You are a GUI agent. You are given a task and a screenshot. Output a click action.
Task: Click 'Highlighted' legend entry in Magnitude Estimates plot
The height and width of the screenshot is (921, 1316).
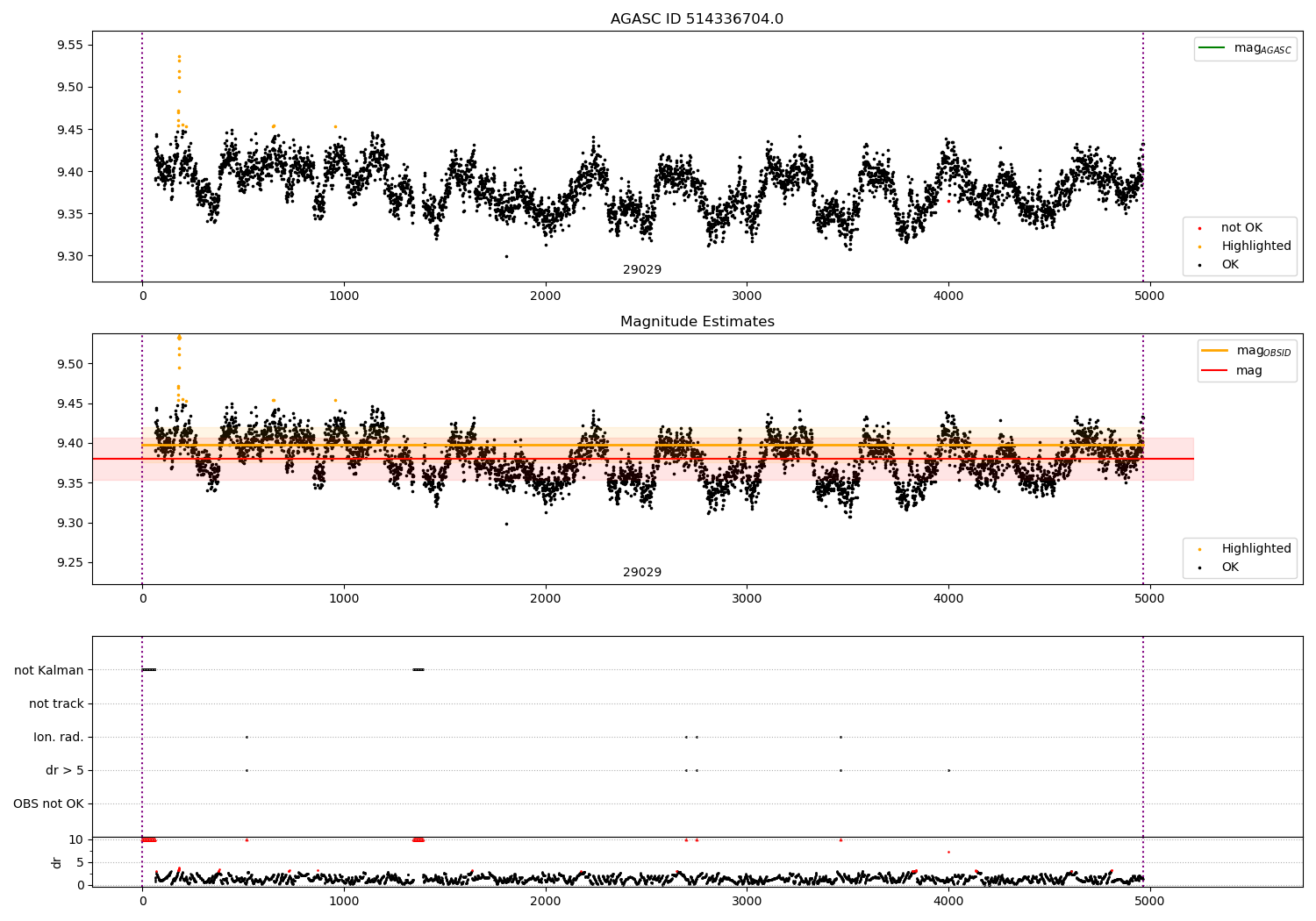[1256, 549]
